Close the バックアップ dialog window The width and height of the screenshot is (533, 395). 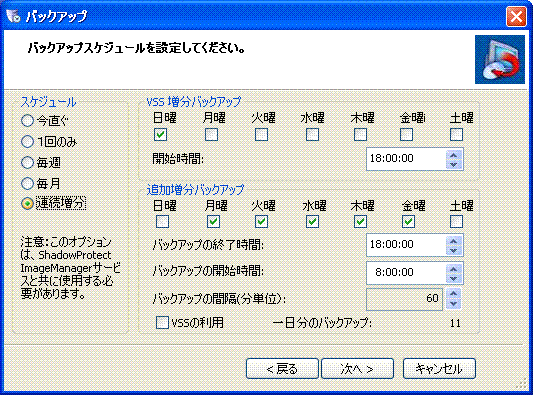(x=516, y=16)
